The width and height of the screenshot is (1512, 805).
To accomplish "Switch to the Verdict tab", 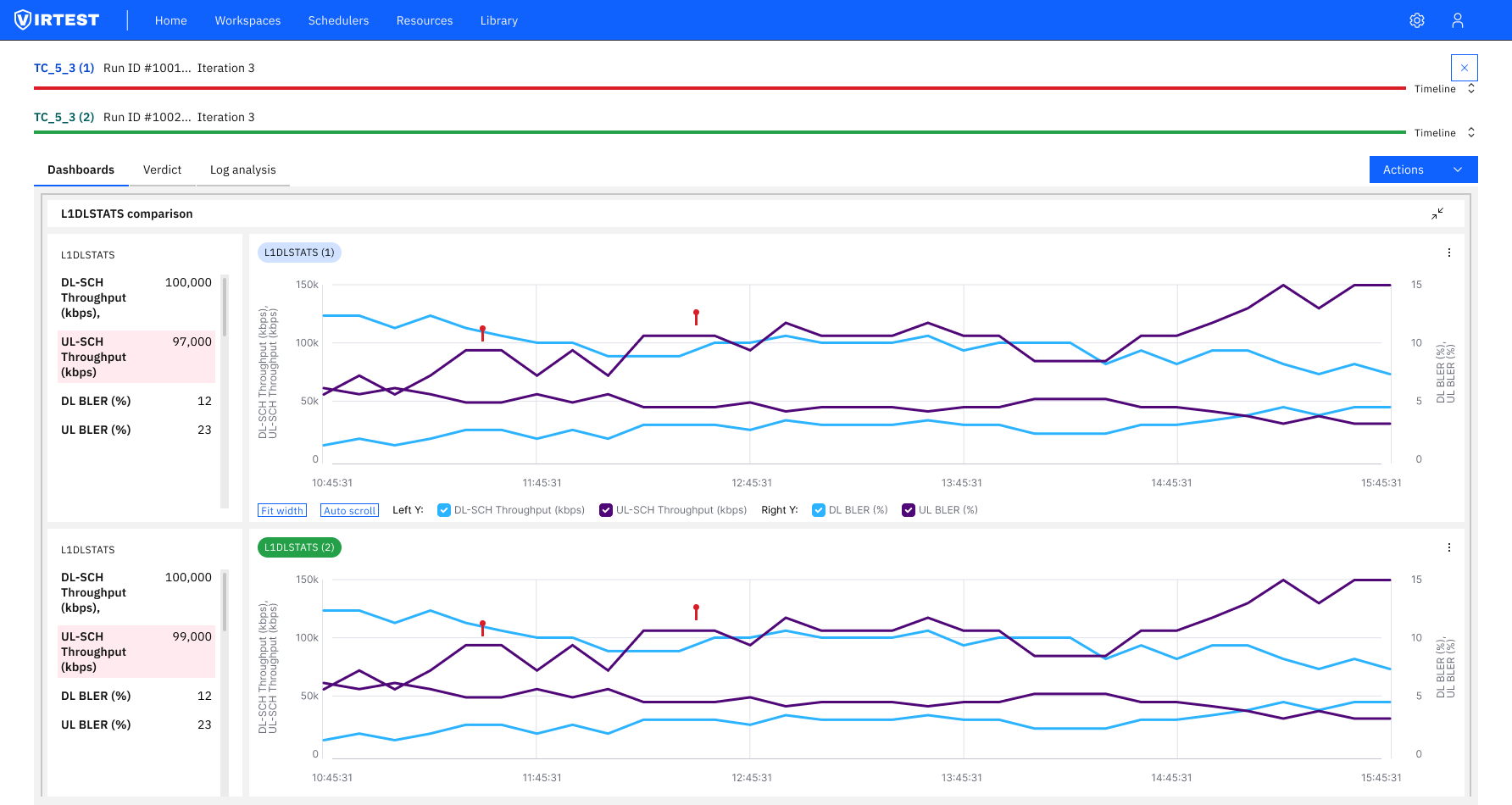I will pos(162,169).
